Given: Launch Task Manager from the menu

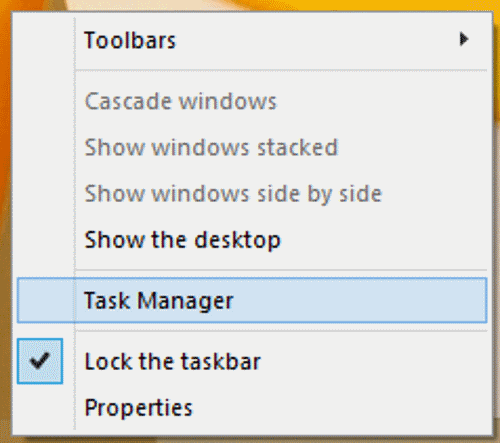Looking at the screenshot, I should coord(252,300).
